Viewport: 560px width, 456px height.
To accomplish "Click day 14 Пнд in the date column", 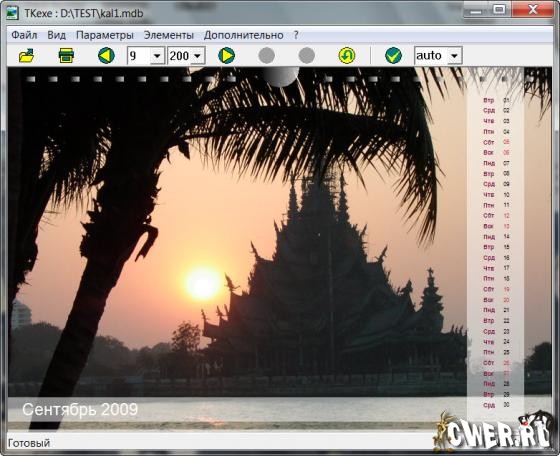I will 496,237.
